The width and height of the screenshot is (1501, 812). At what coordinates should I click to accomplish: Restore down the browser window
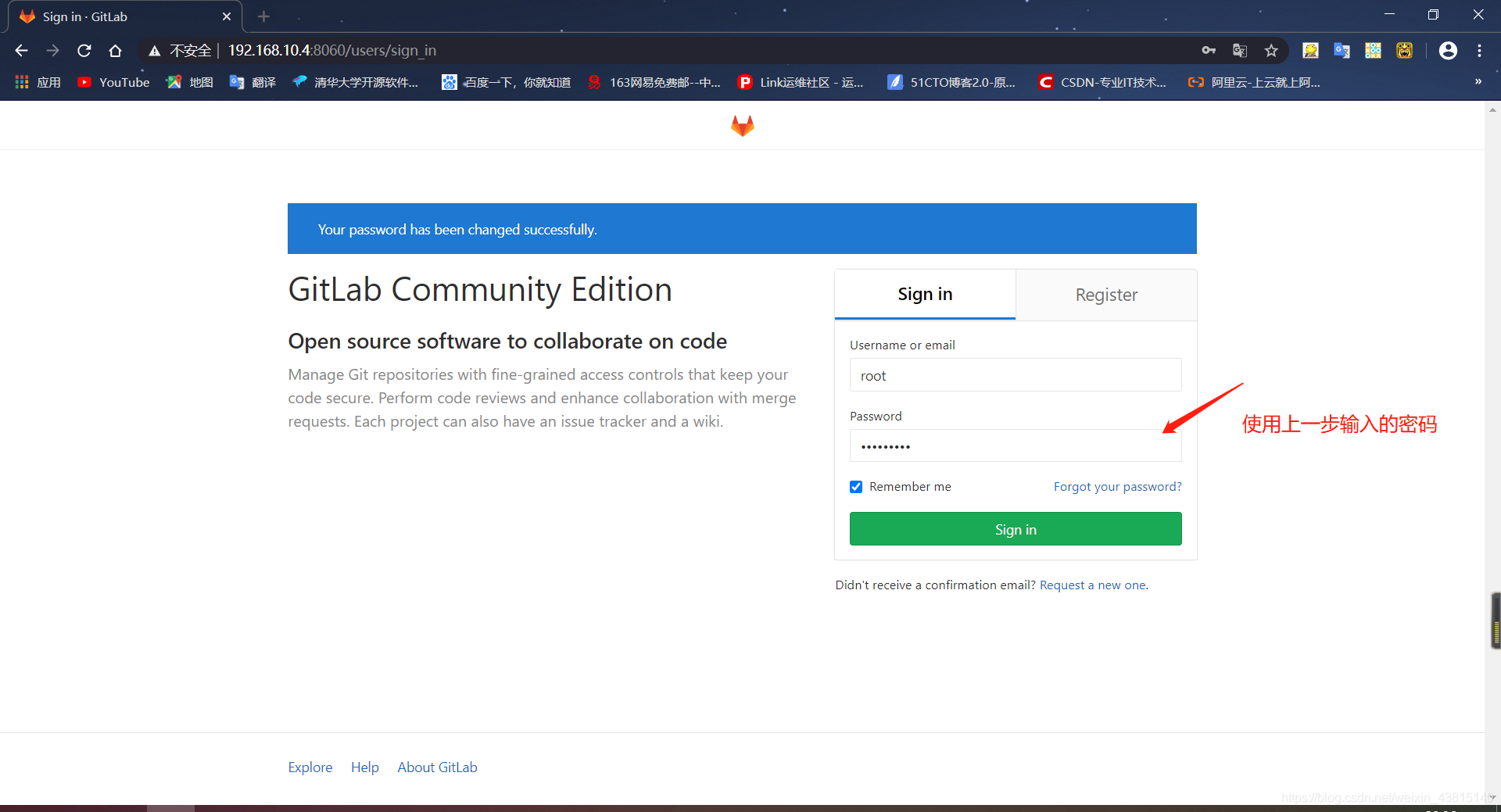(1433, 15)
